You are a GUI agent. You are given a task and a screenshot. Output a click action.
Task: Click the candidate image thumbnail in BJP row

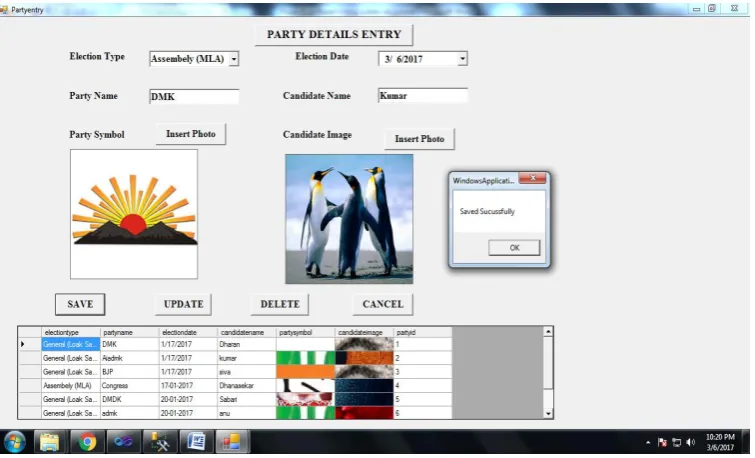[364, 372]
